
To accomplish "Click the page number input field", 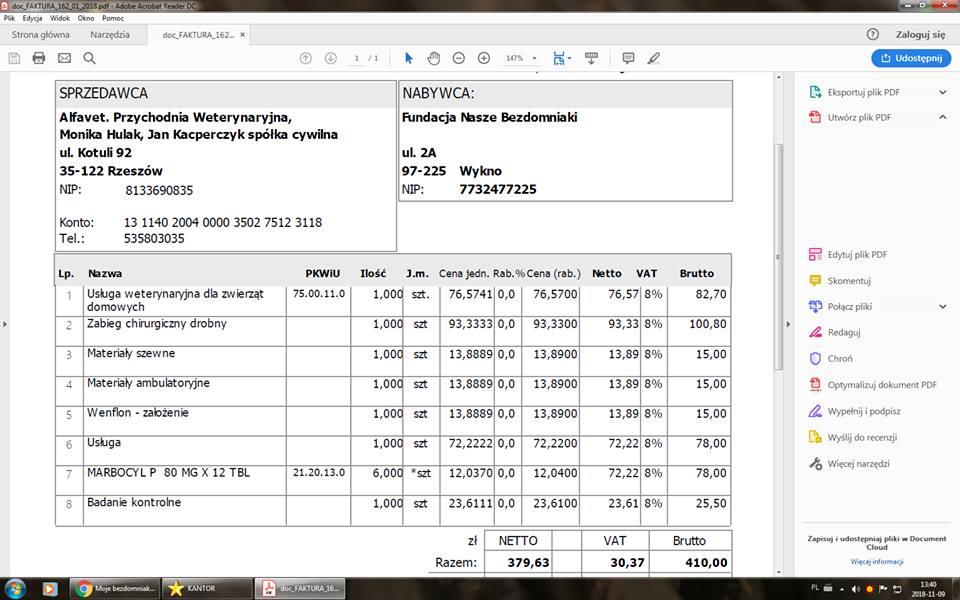I will pyautogui.click(x=356, y=58).
